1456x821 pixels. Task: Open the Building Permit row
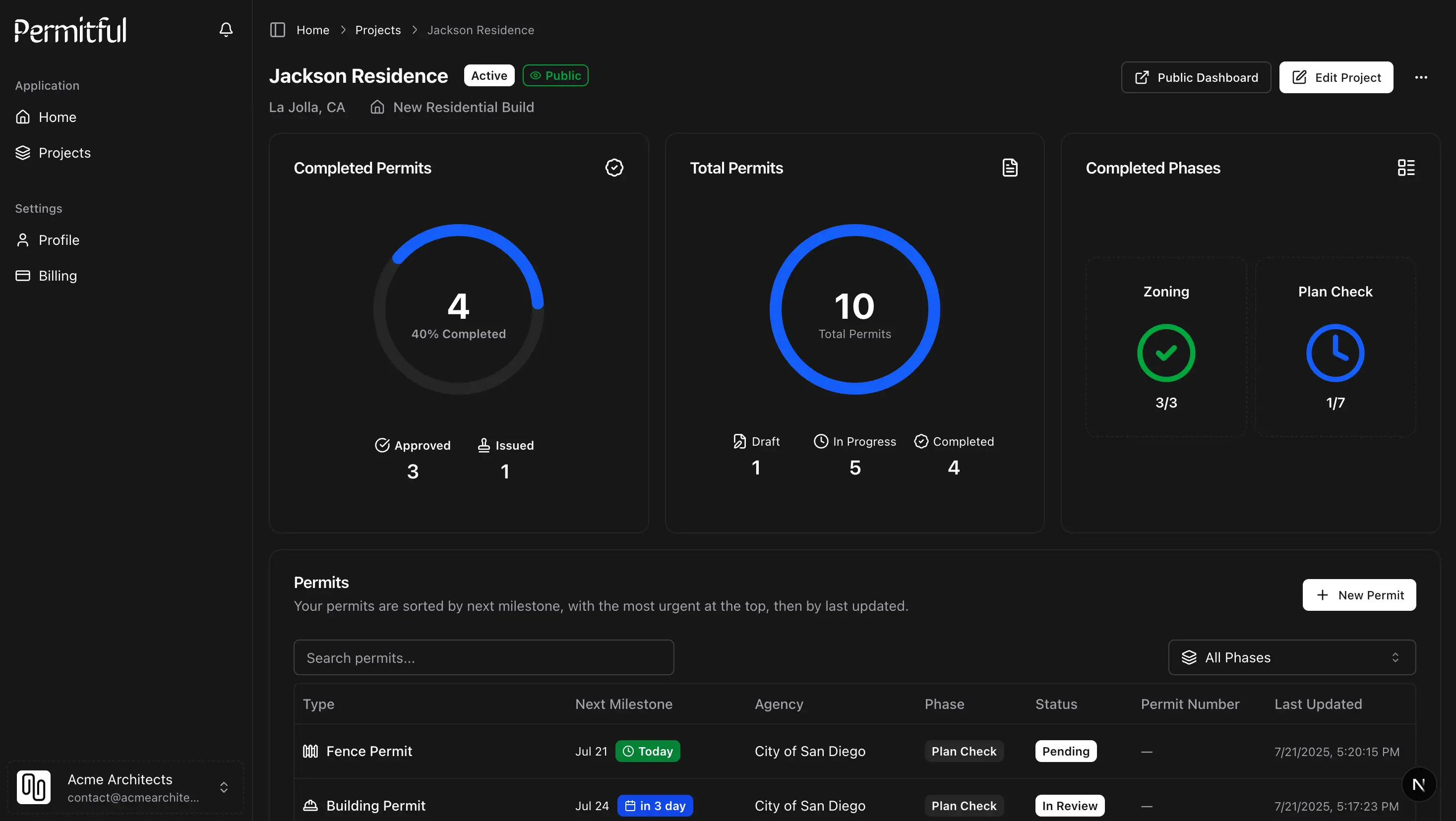(854, 805)
